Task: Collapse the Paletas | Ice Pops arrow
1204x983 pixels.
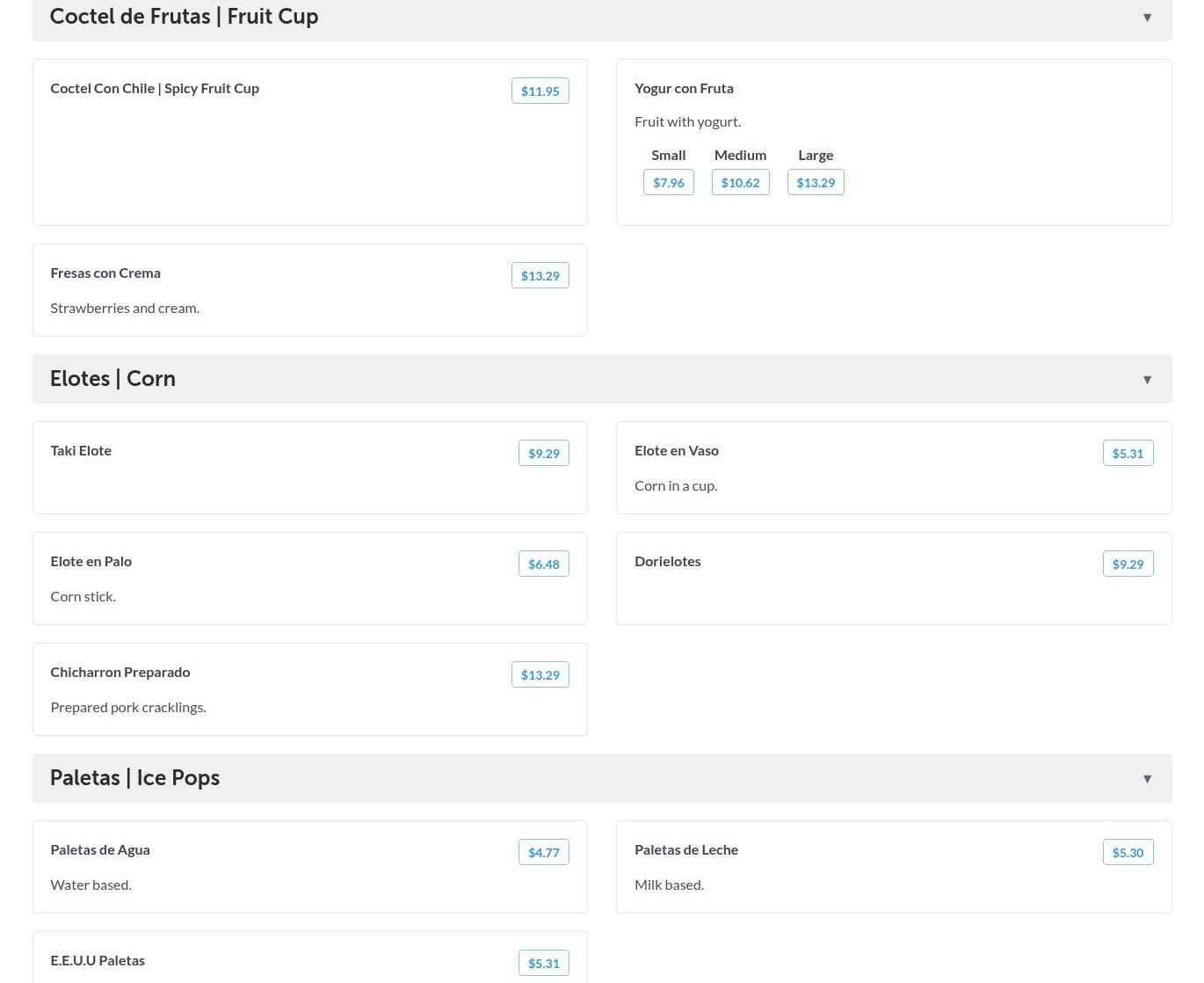Action: [x=1147, y=779]
